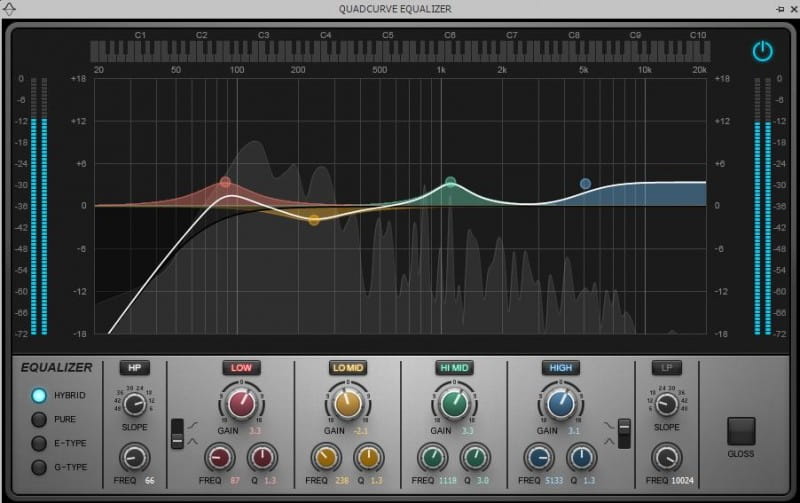
Task: Enable the GLOSS button
Action: pos(741,431)
